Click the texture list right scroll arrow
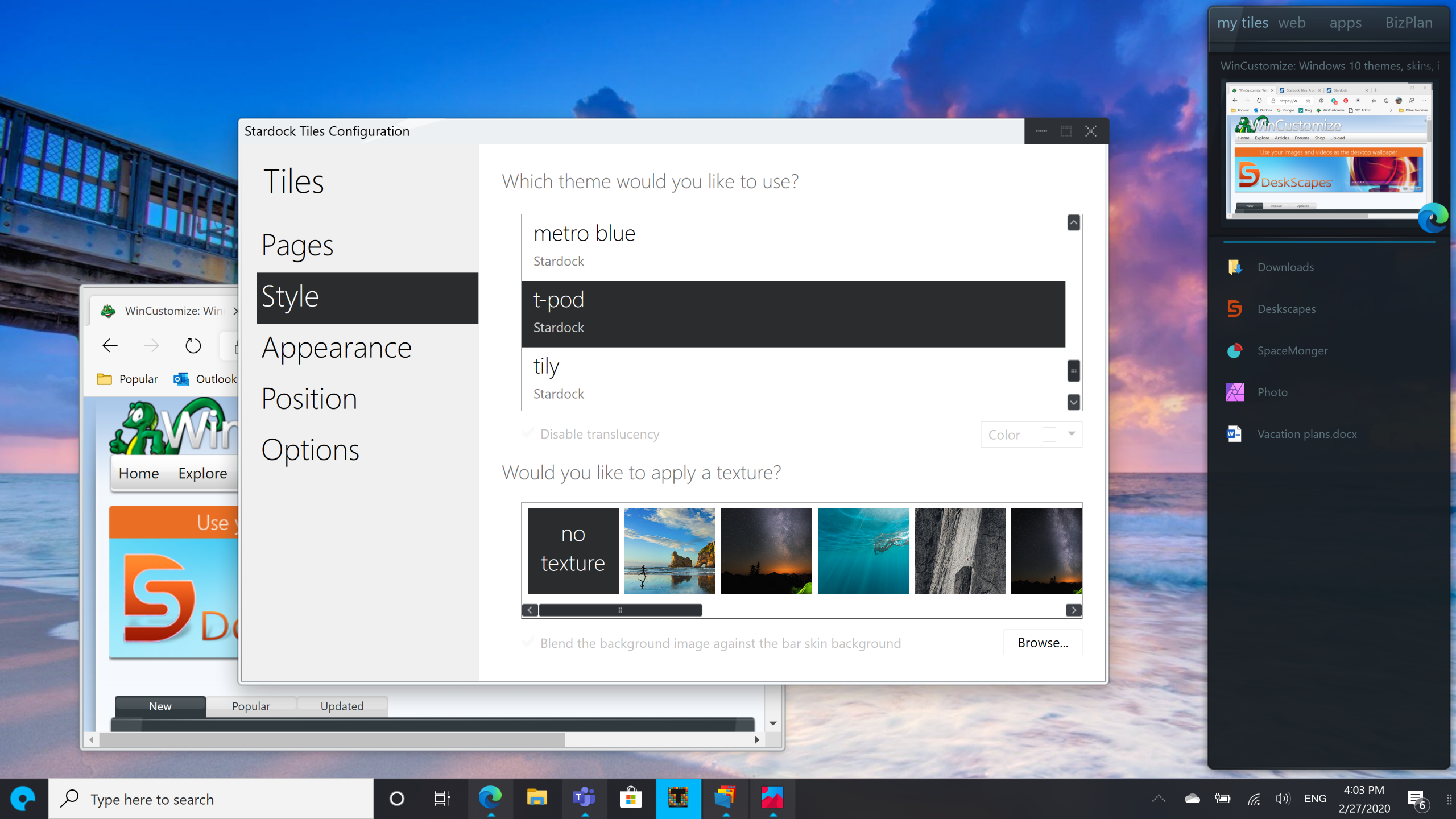This screenshot has height=819, width=1456. (x=1073, y=610)
